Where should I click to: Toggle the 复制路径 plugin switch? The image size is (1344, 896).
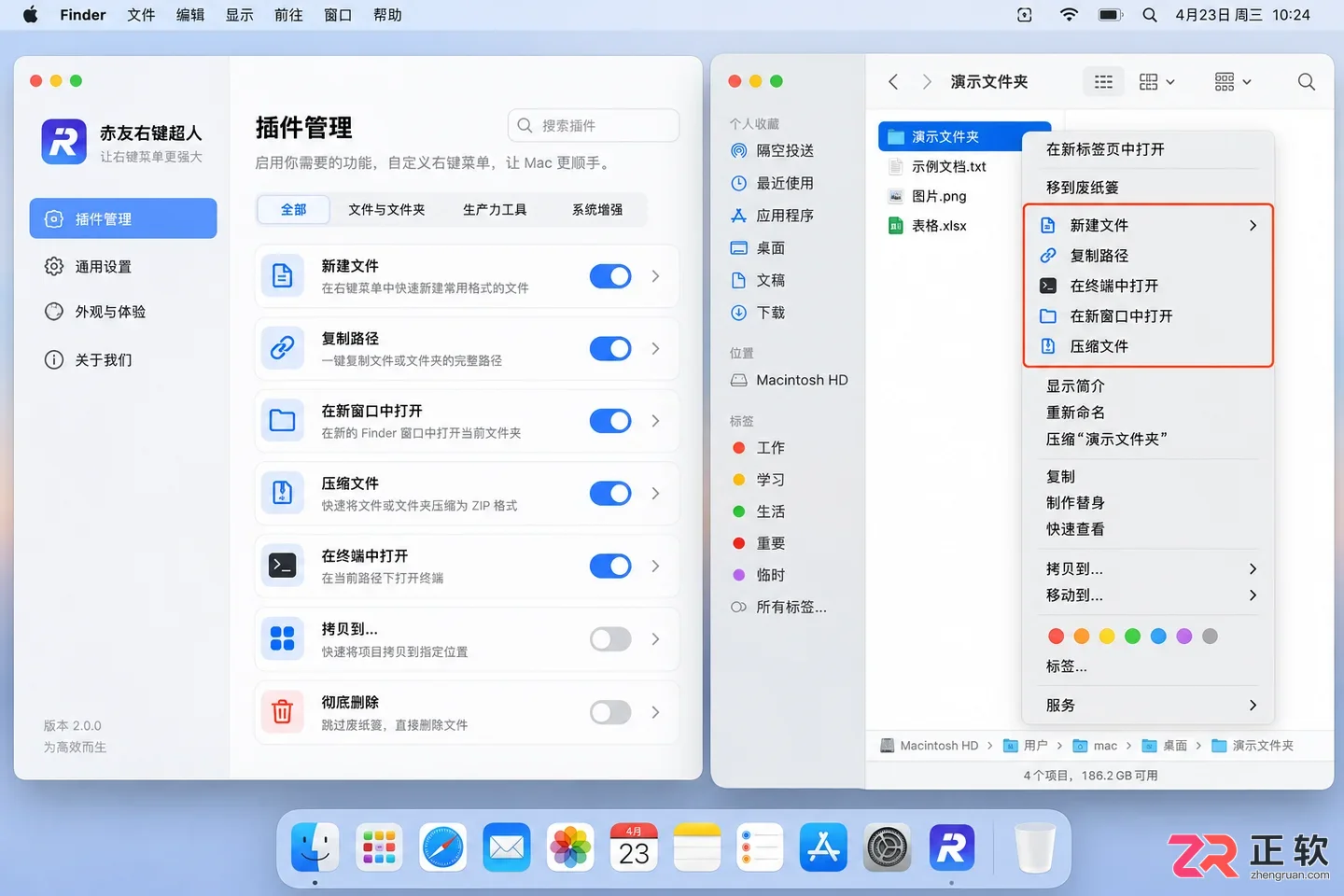[x=610, y=348]
